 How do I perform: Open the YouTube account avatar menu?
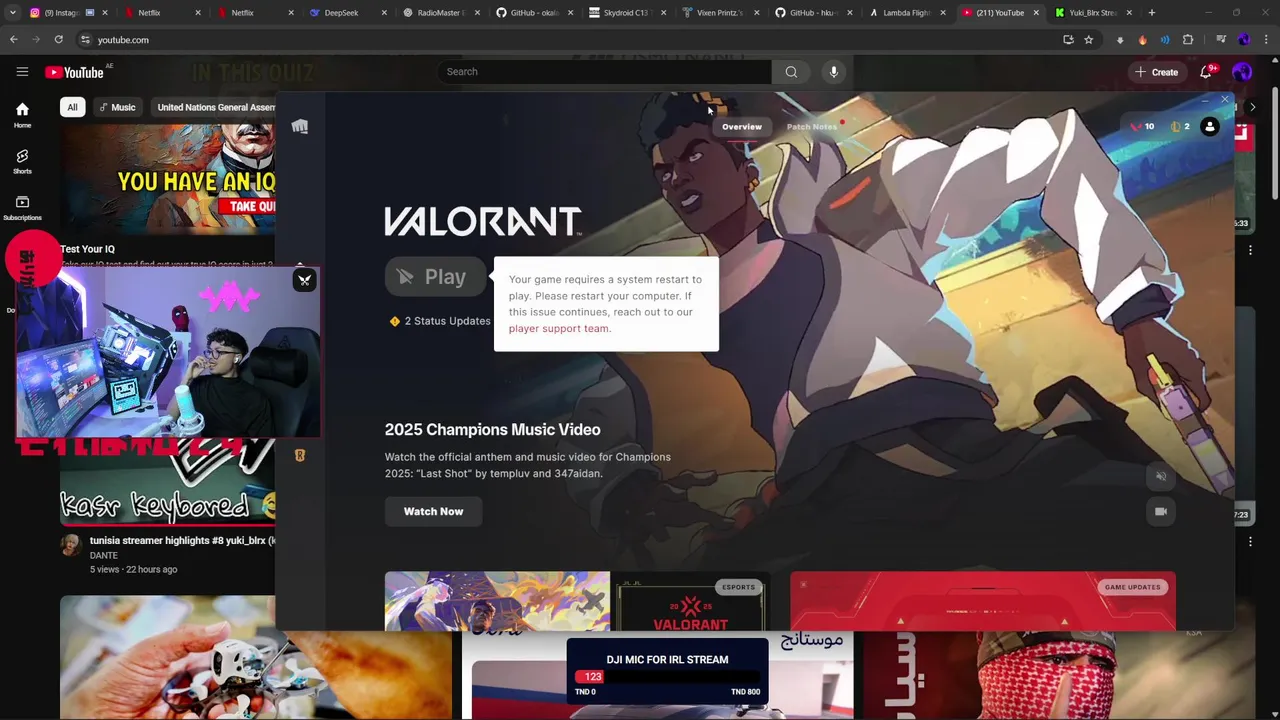pos(1242,72)
